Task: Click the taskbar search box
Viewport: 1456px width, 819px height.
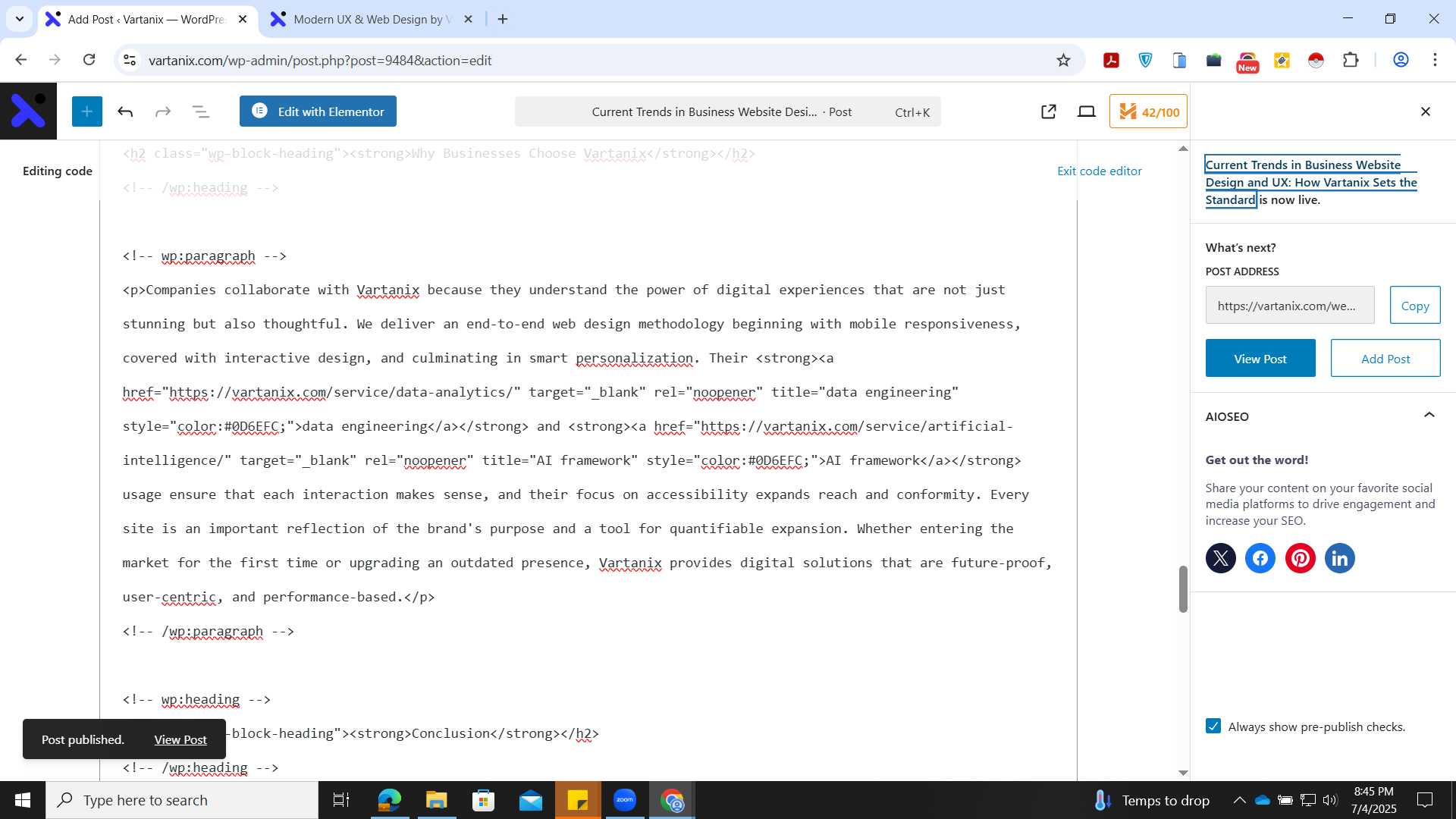Action: [182, 800]
